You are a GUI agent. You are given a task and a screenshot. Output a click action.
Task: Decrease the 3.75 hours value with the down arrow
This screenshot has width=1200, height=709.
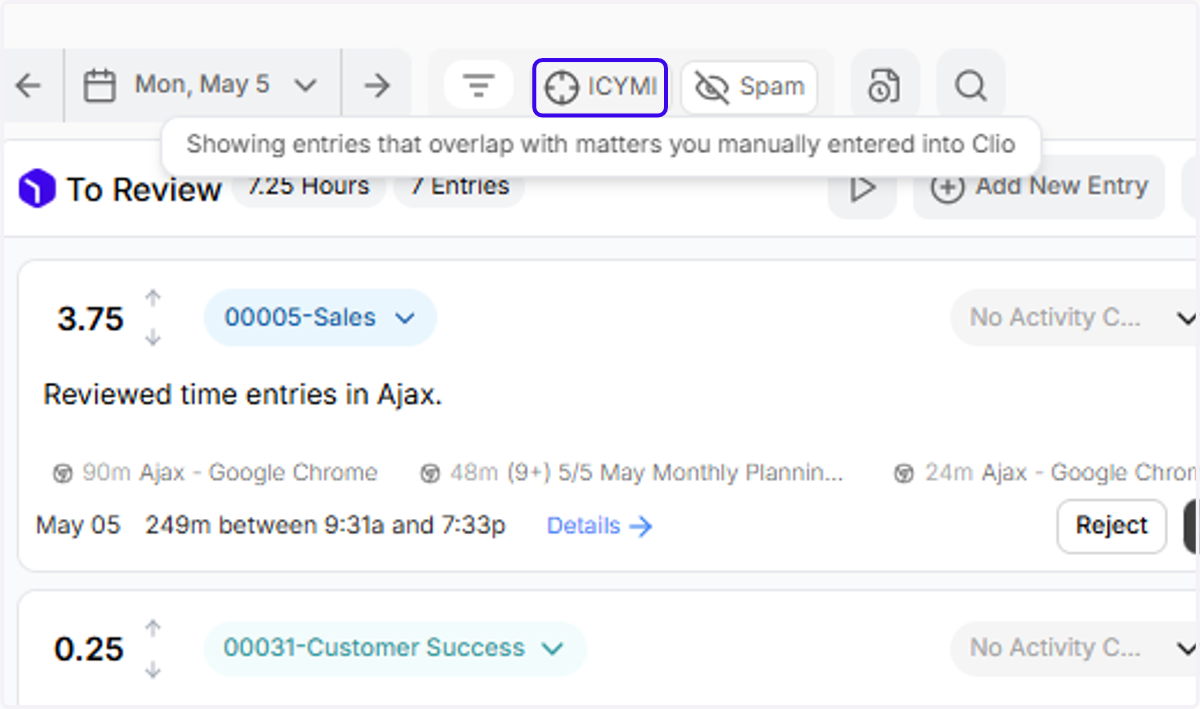tap(153, 338)
